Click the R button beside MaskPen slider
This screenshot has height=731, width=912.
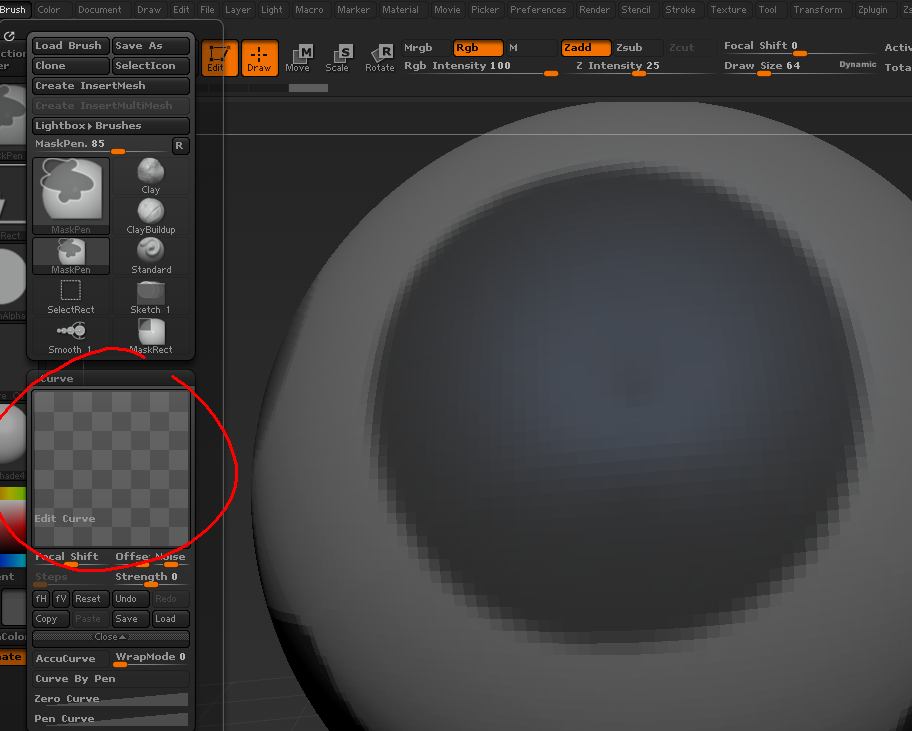180,145
